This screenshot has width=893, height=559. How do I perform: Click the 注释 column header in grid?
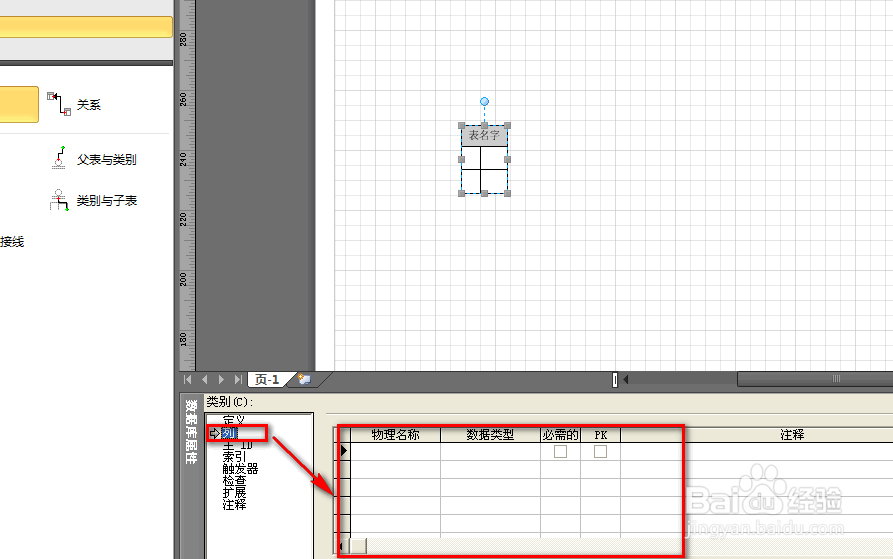(x=792, y=435)
